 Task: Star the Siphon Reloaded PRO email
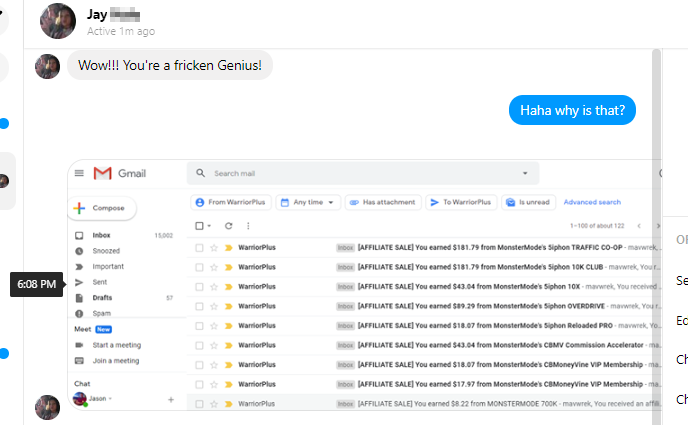tap(214, 326)
